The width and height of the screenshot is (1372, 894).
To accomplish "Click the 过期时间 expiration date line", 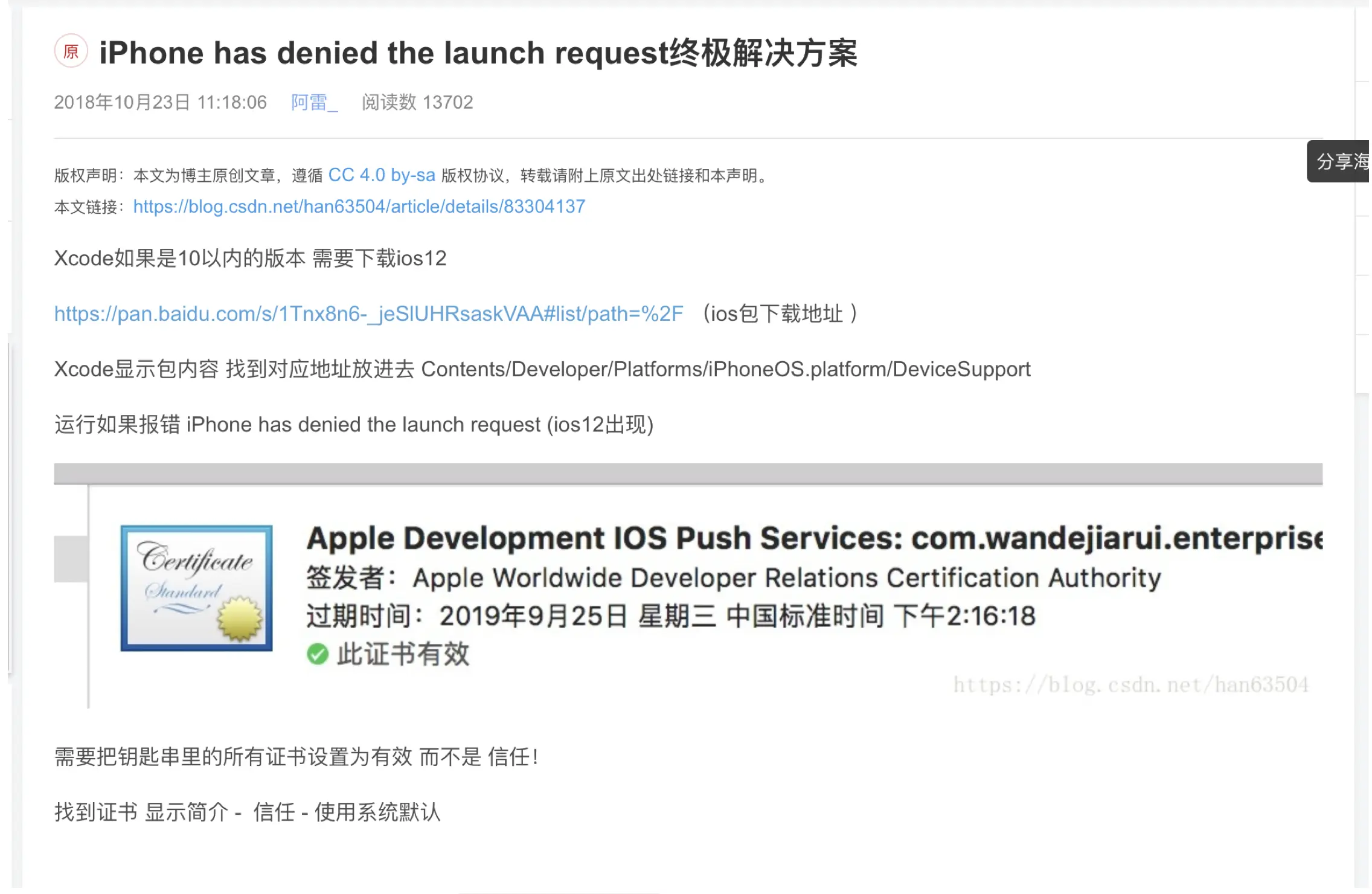I will click(670, 616).
